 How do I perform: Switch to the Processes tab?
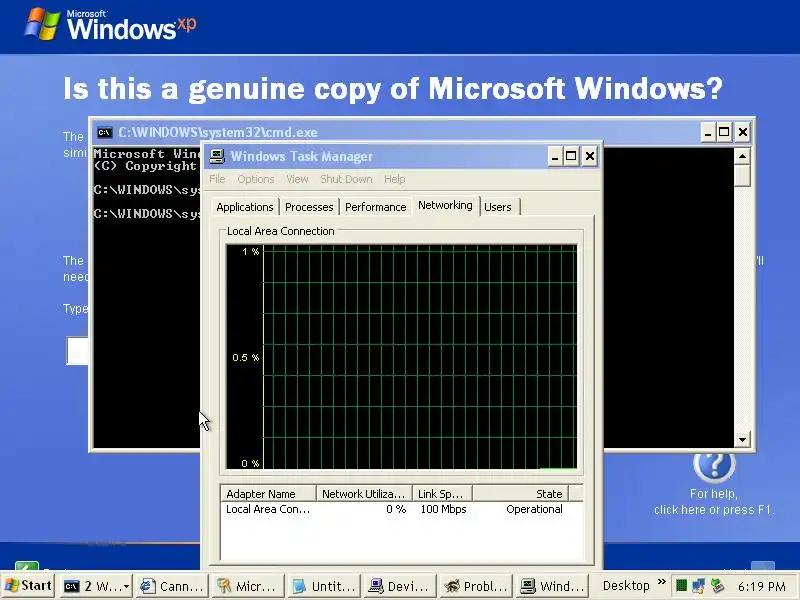(309, 207)
